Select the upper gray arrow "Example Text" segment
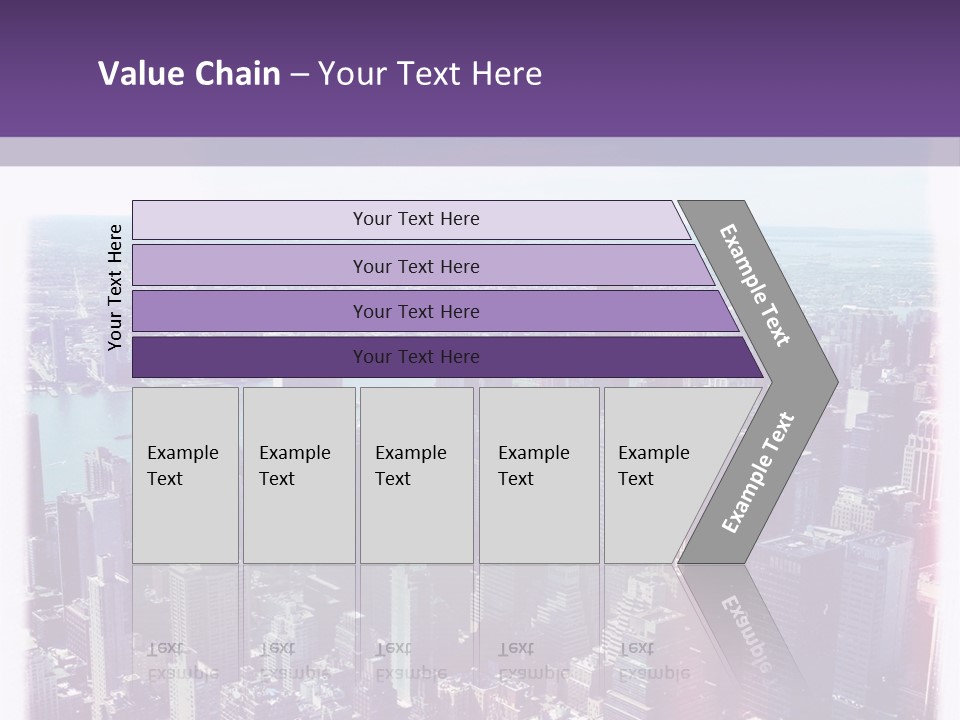960x720 pixels. coord(757,285)
